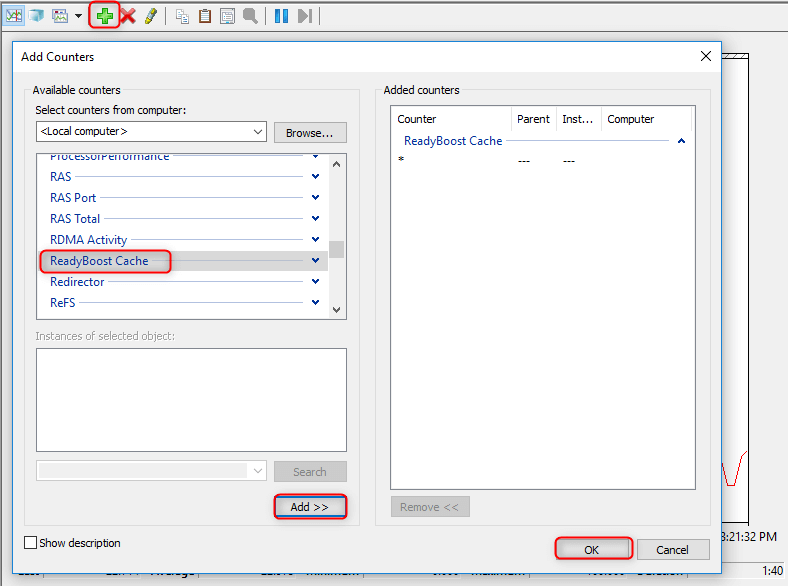The height and width of the screenshot is (586, 788).
Task: Open the Local computer combo box
Action: tap(151, 132)
